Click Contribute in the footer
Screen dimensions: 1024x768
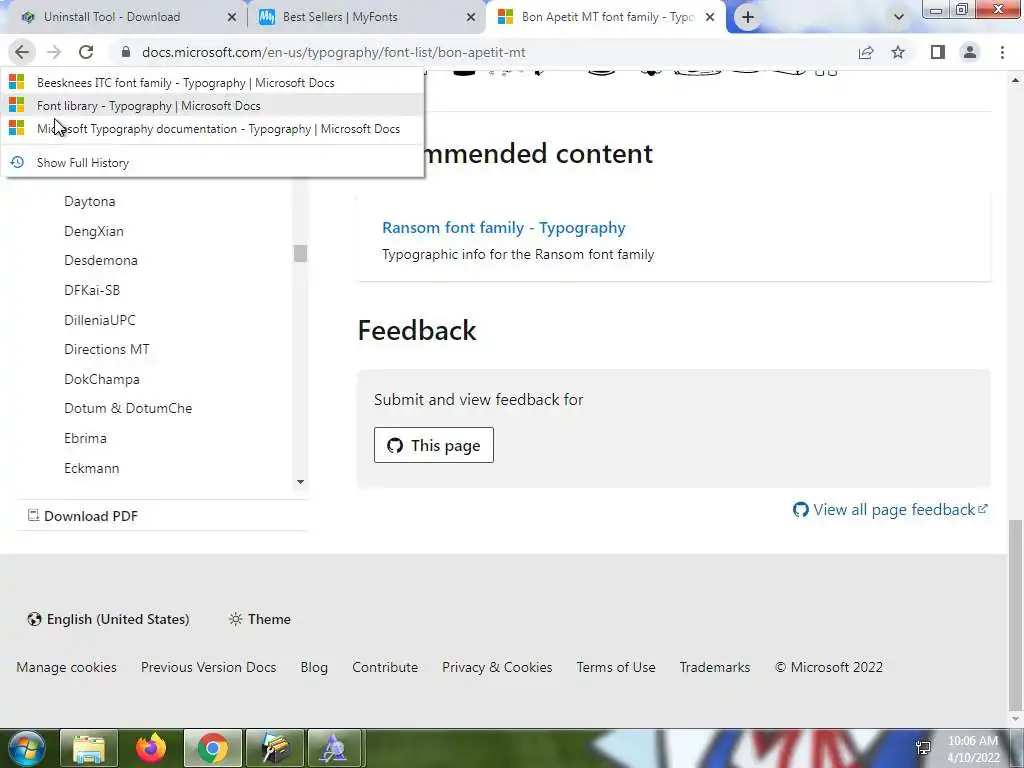[x=385, y=667]
